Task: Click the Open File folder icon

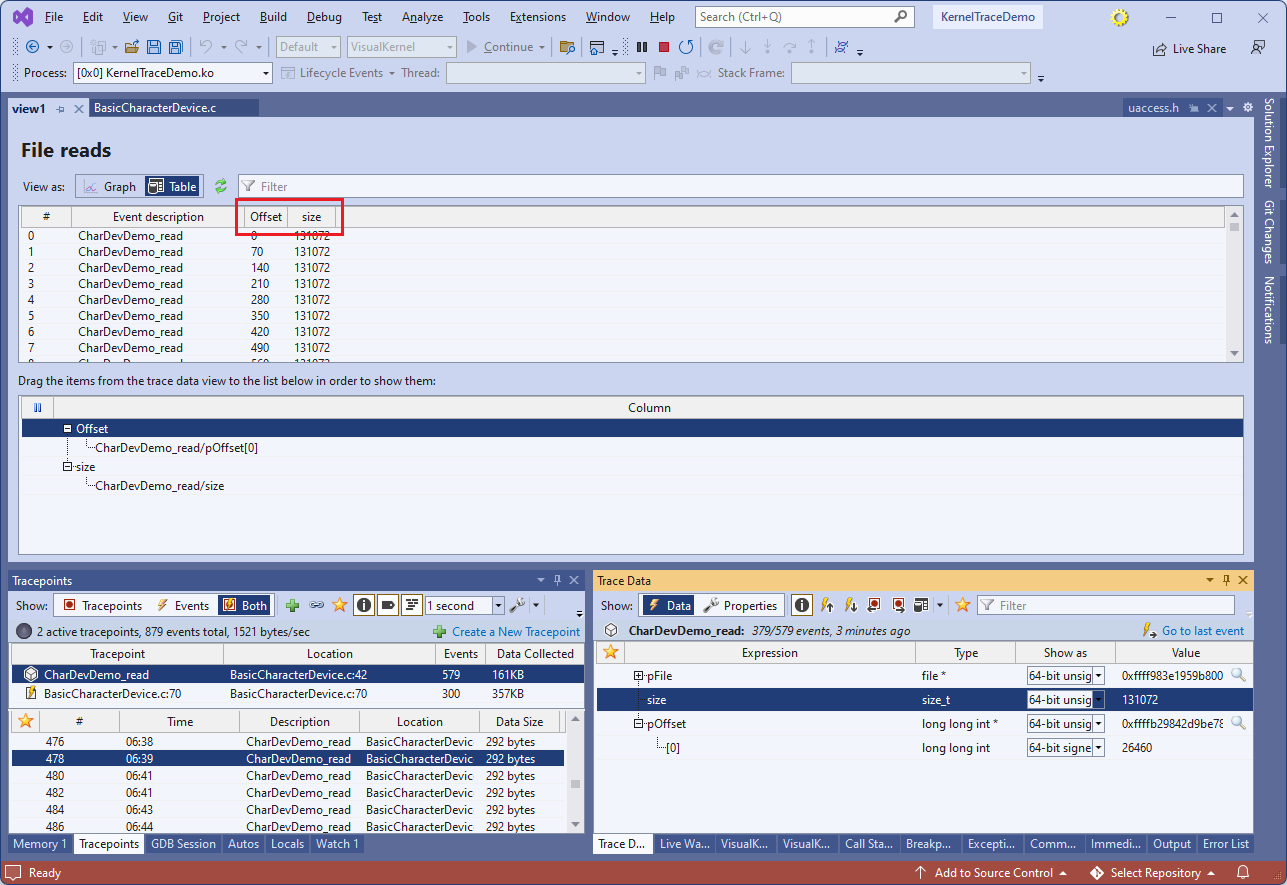Action: click(x=131, y=47)
